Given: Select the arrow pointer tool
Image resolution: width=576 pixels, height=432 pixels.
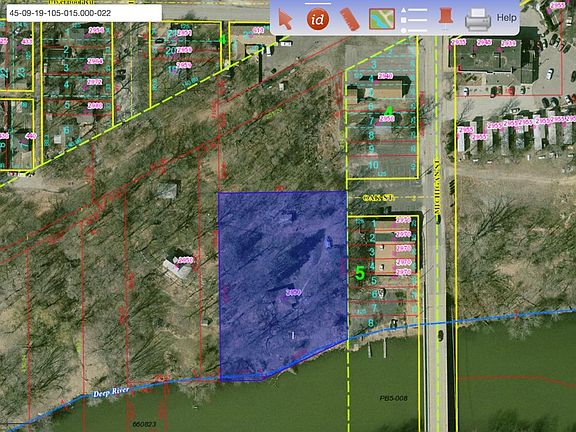Looking at the screenshot, I should point(285,19).
